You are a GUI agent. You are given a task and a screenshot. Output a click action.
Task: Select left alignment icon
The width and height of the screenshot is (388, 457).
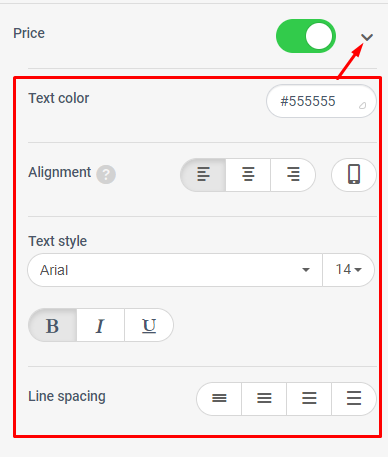pos(203,175)
